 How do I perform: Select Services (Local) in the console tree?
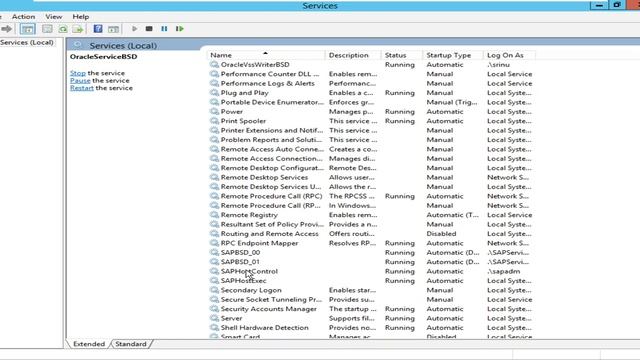coord(27,42)
